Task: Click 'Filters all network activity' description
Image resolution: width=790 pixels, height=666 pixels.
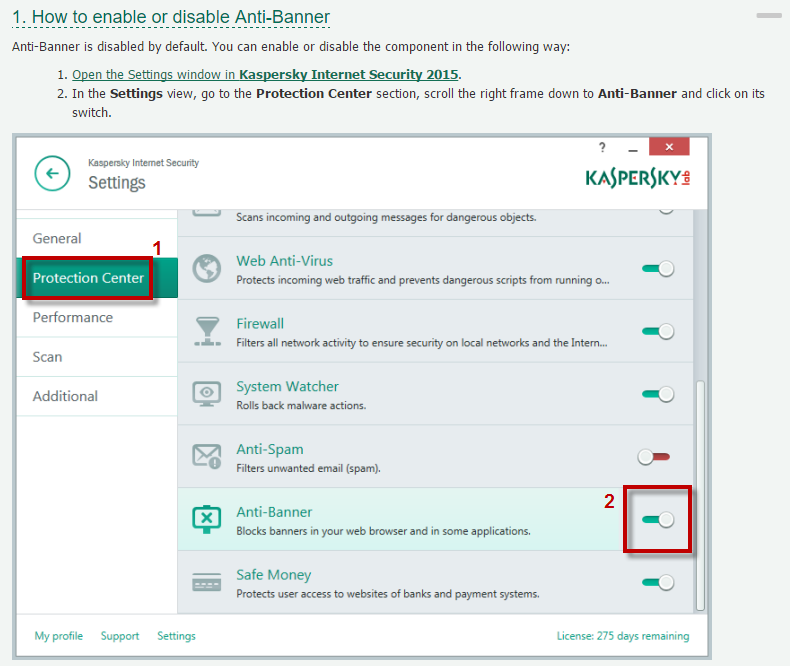Action: tap(422, 343)
